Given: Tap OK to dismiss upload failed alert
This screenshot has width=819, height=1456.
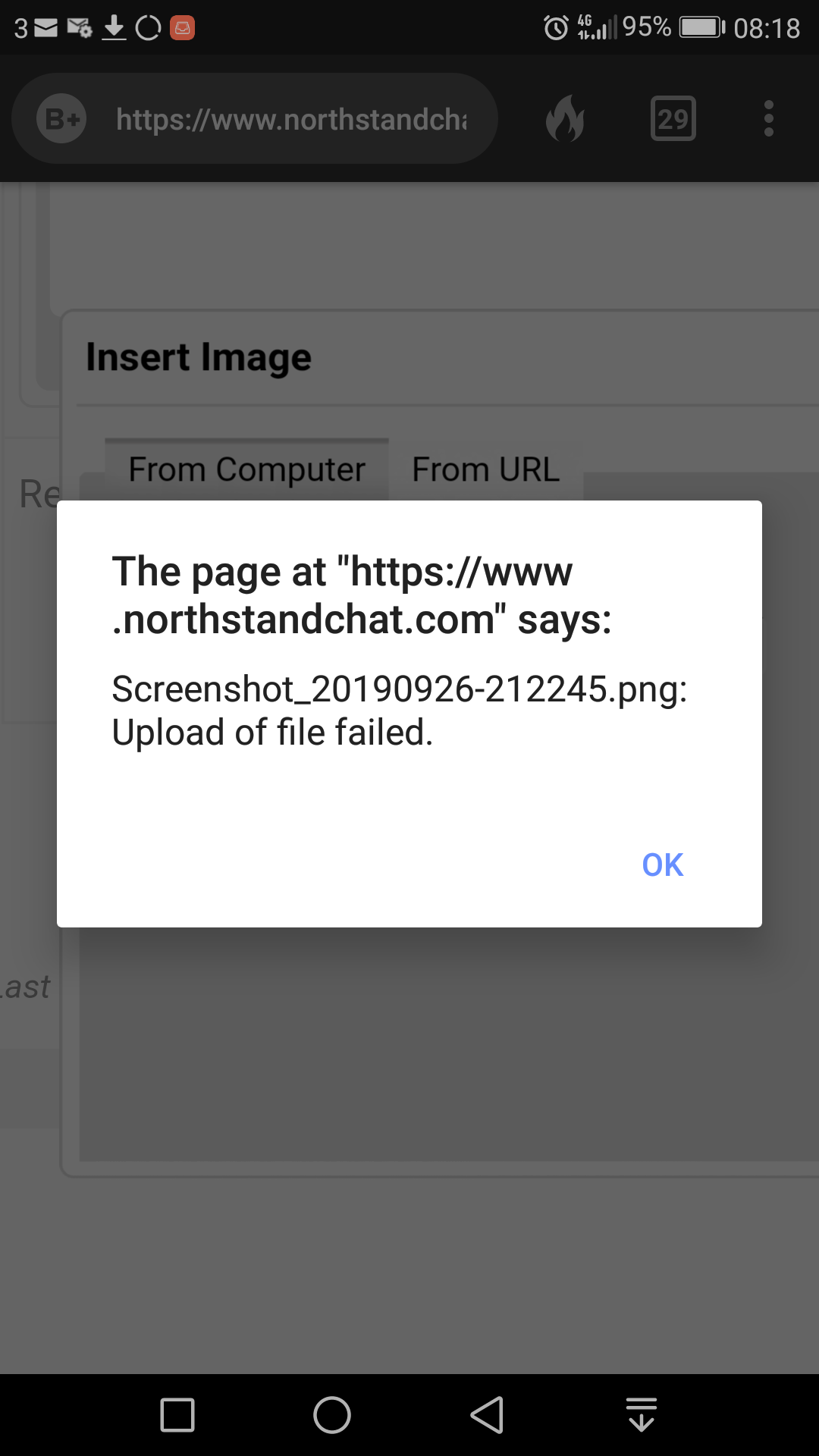Looking at the screenshot, I should [x=662, y=864].
